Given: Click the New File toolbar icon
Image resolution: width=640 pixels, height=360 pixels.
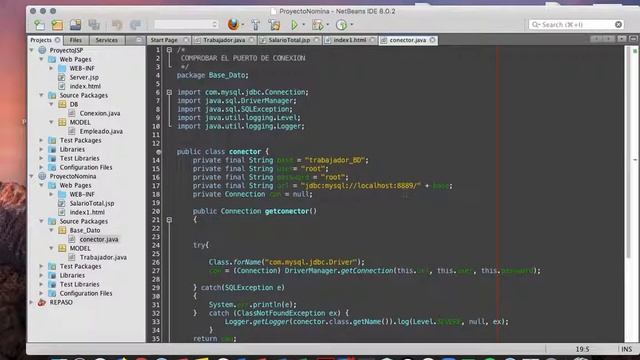Looking at the screenshot, I should [x=40, y=25].
